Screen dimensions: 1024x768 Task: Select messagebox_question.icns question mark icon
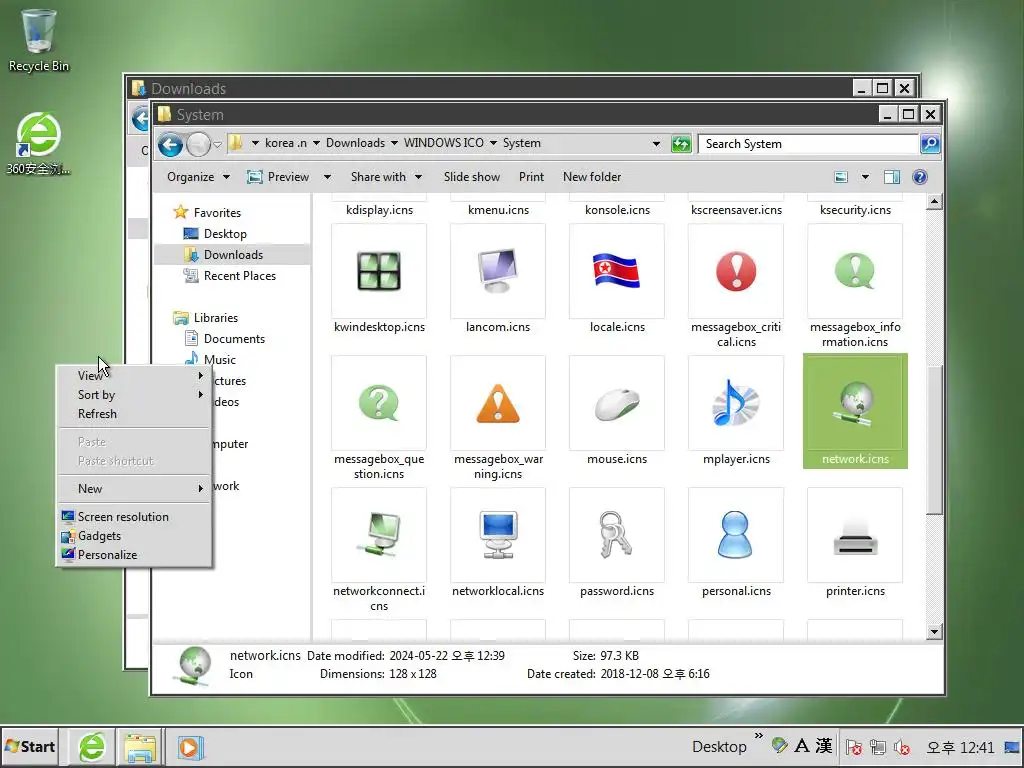[x=379, y=403]
